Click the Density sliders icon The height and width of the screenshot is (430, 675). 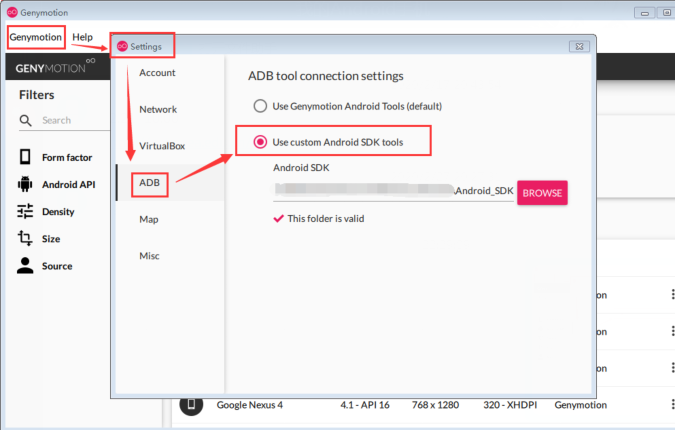[x=25, y=211]
